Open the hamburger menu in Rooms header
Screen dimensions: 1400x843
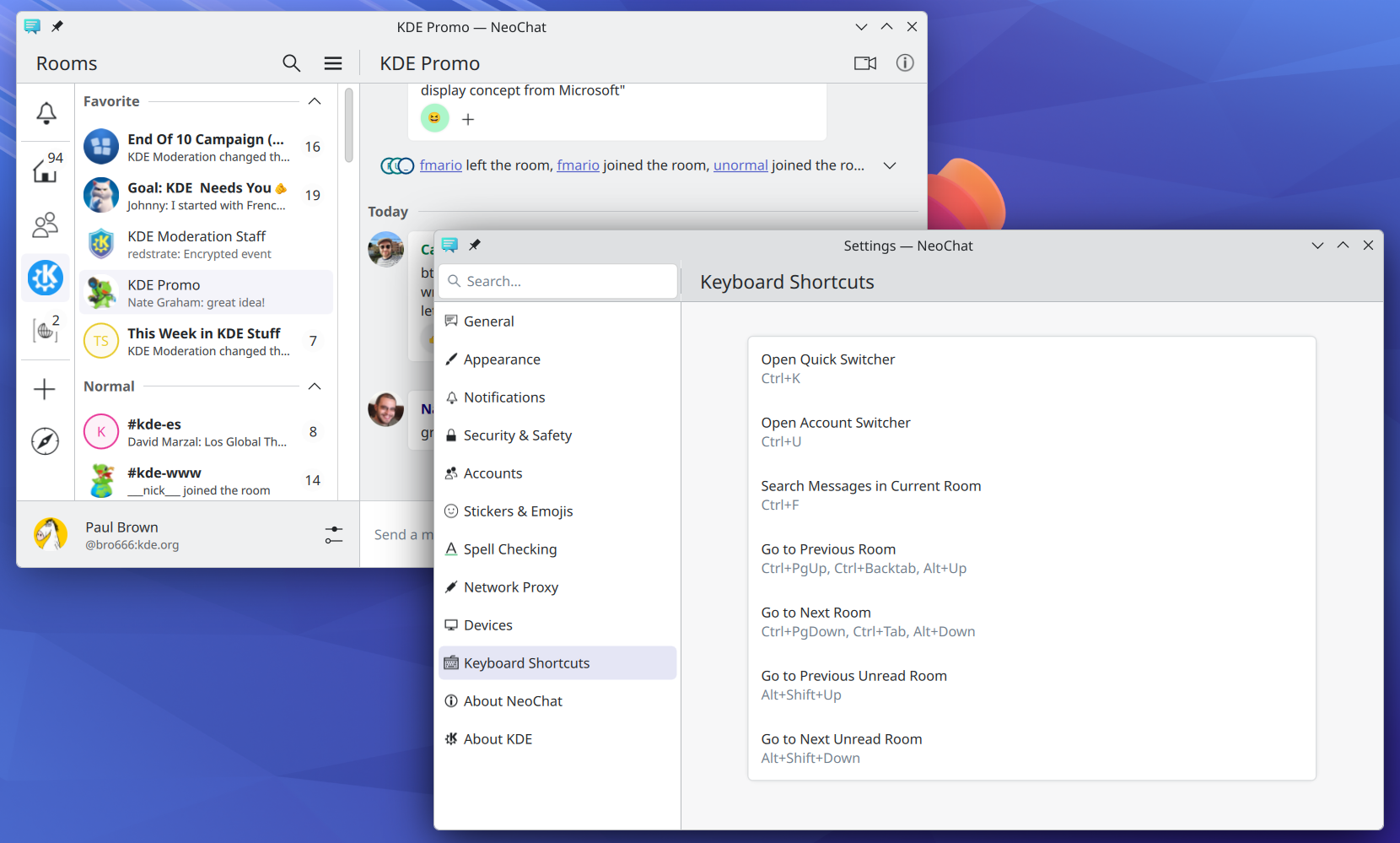[333, 63]
